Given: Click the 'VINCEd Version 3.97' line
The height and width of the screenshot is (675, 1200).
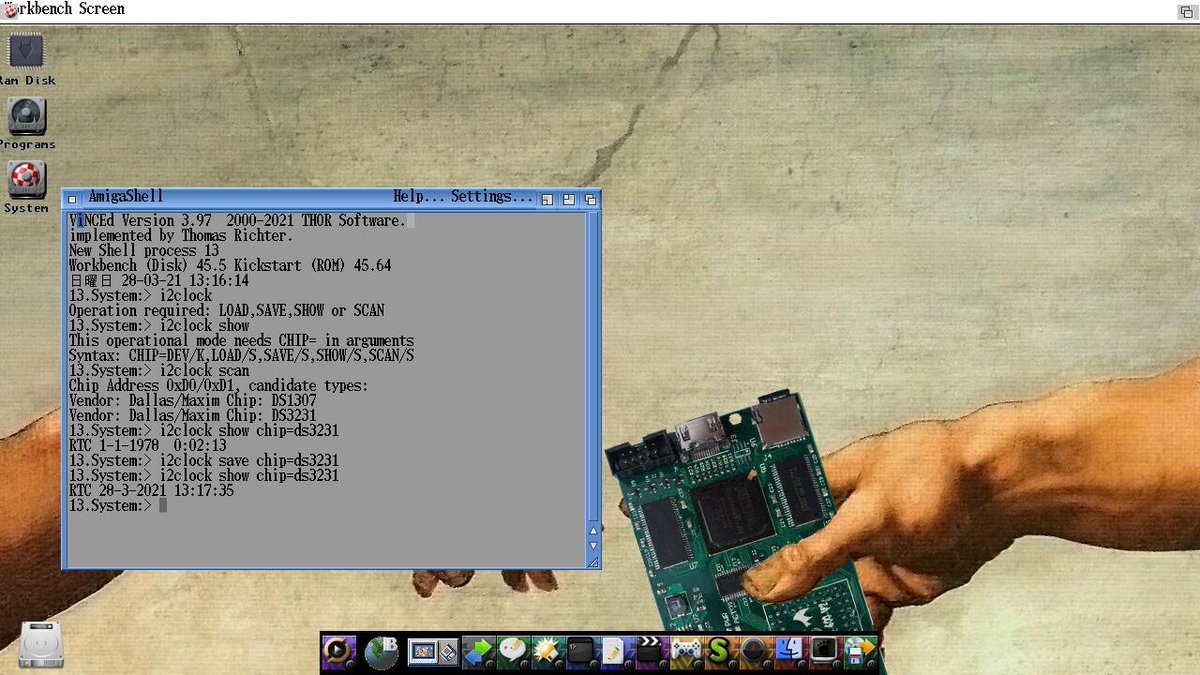Looking at the screenshot, I should click(237, 221).
